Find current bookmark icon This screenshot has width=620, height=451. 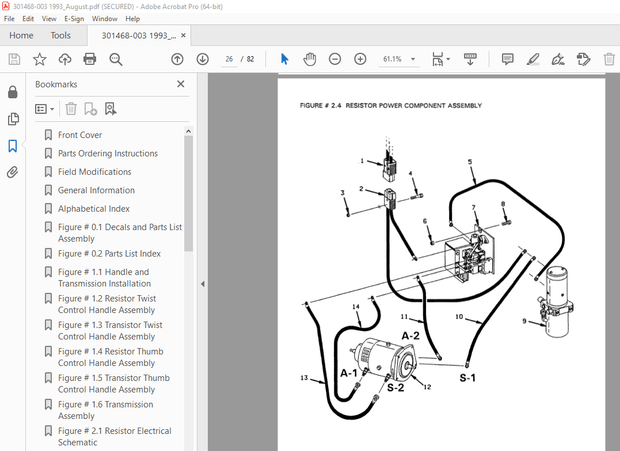coord(110,109)
